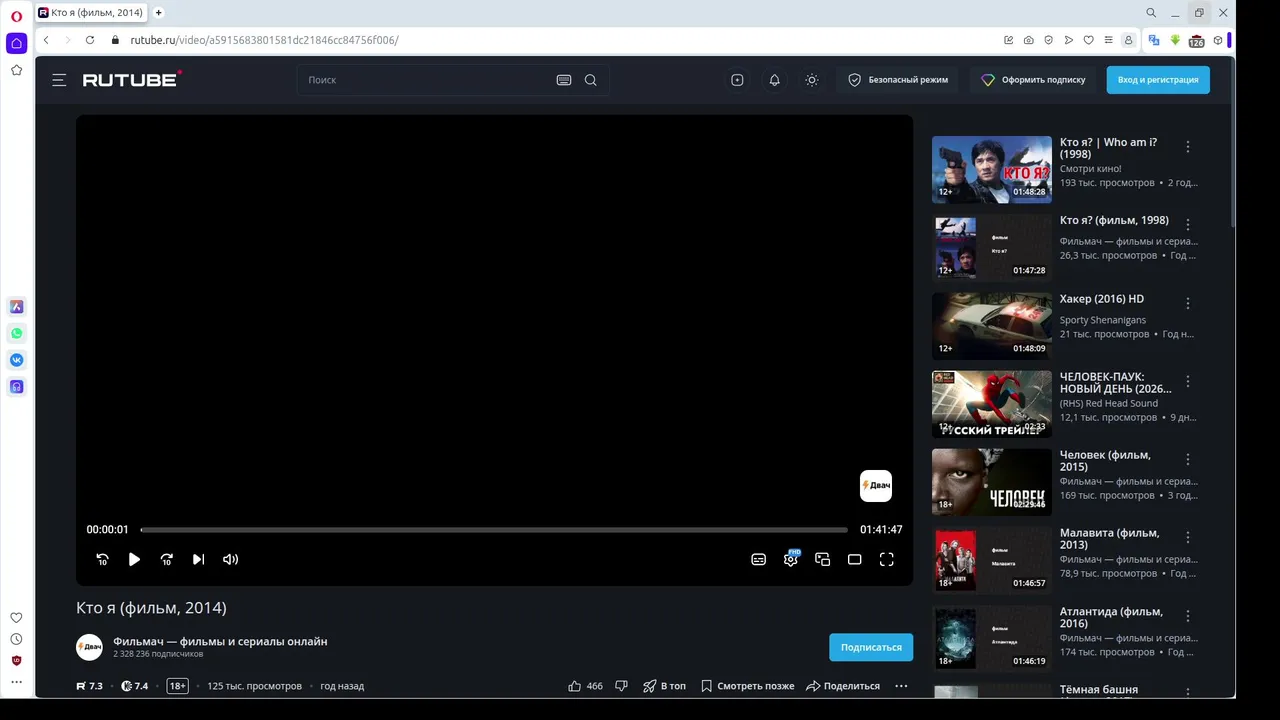Go to the next video
The height and width of the screenshot is (720, 1280).
coord(198,559)
